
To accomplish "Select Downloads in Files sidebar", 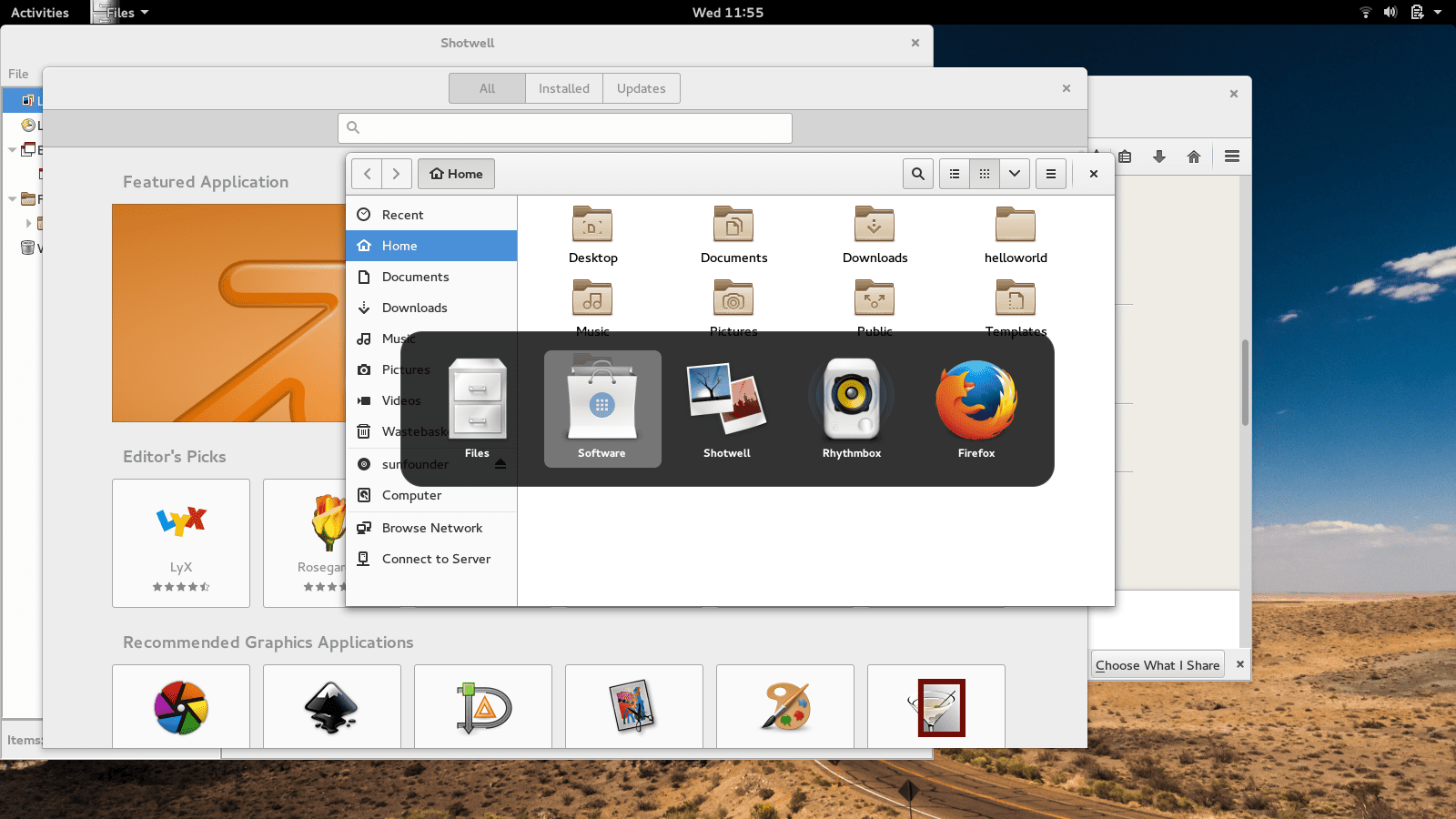I will click(x=431, y=308).
